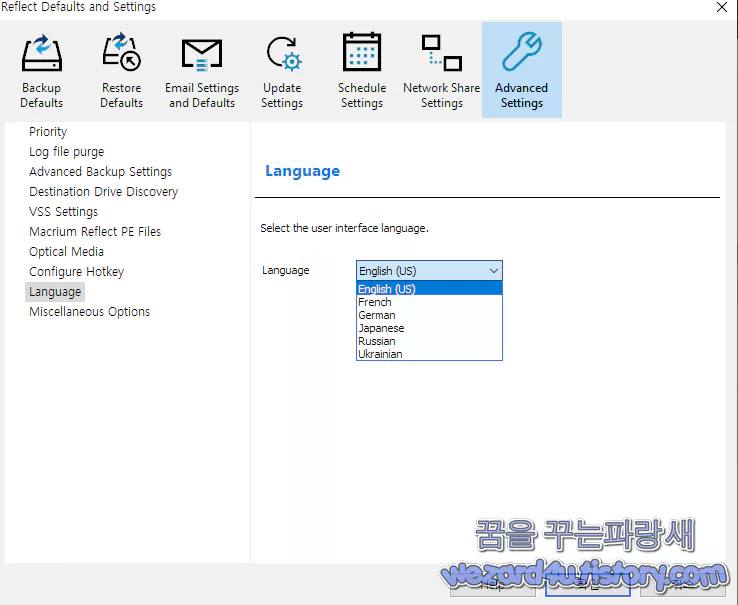Choose Japanese from the language list

coord(429,328)
